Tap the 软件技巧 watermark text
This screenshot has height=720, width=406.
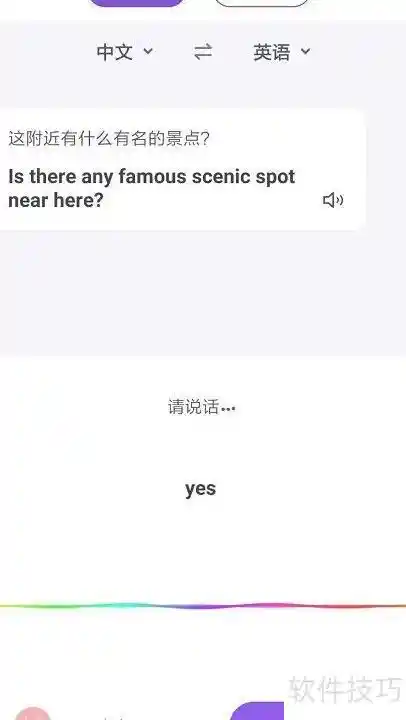pos(345,689)
